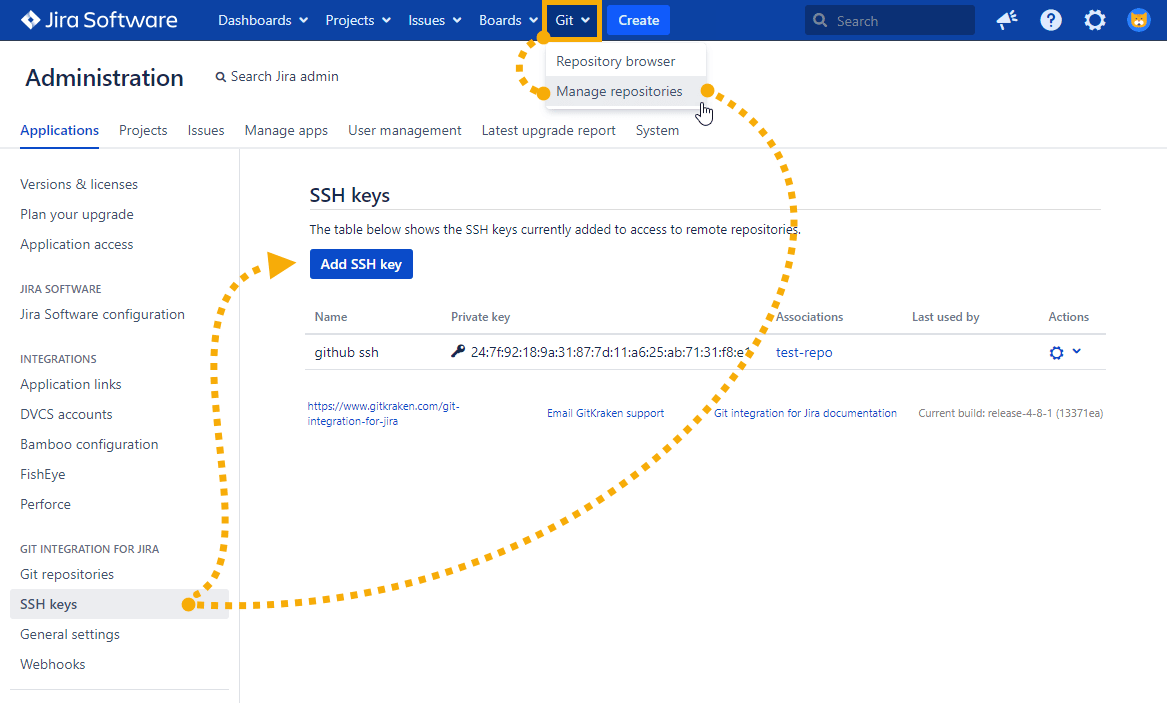
Task: Open Application access in sidebar
Action: tap(77, 245)
